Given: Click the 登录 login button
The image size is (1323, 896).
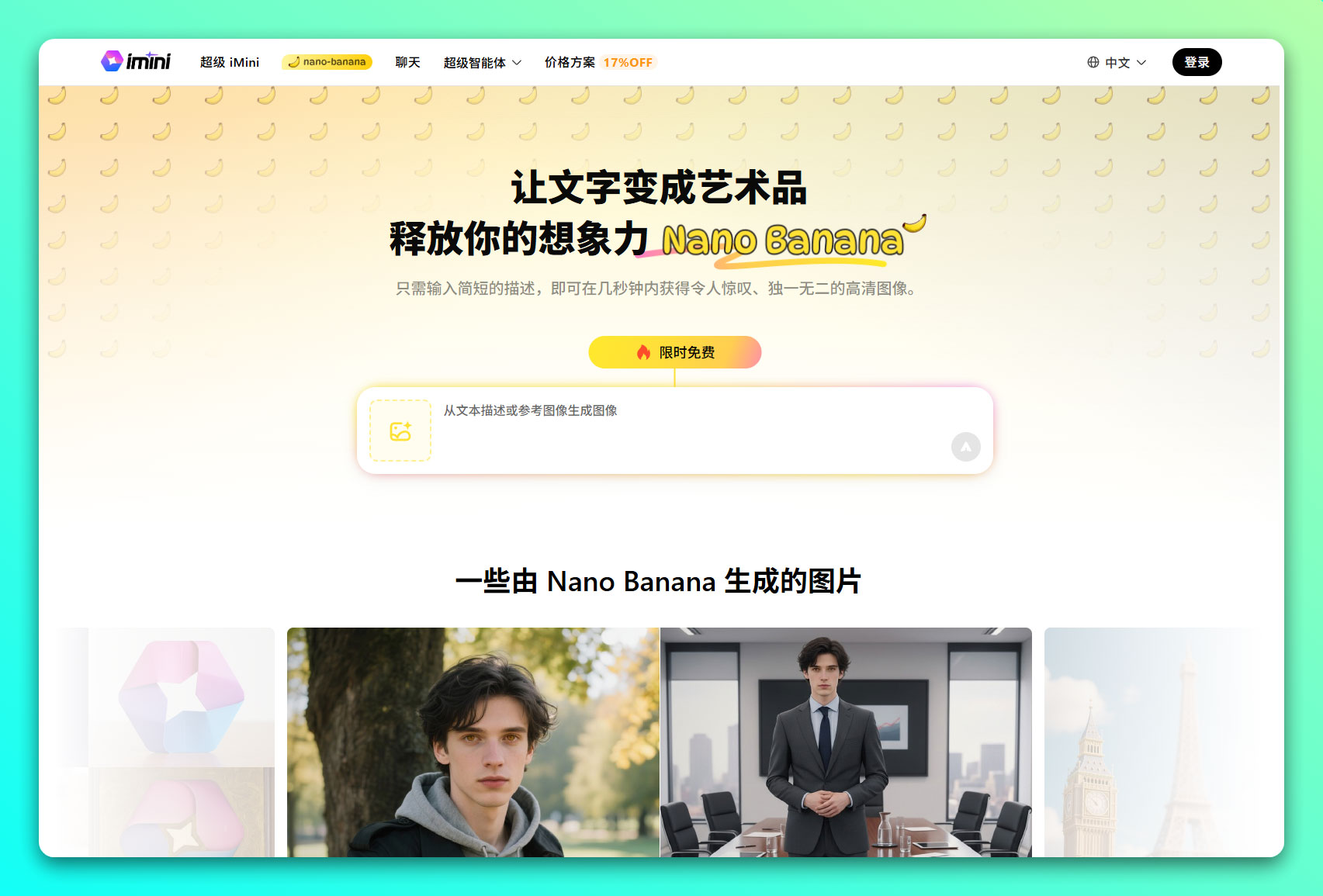Looking at the screenshot, I should (1197, 62).
